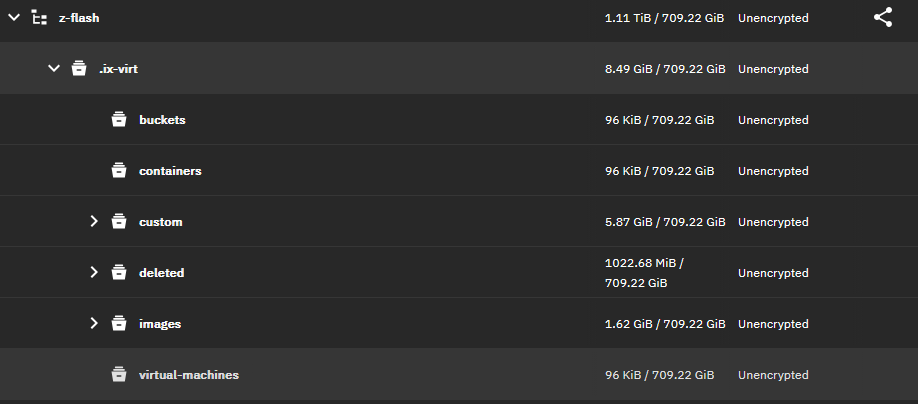Select the buckets dataset row
The image size is (918, 404).
coord(459,119)
